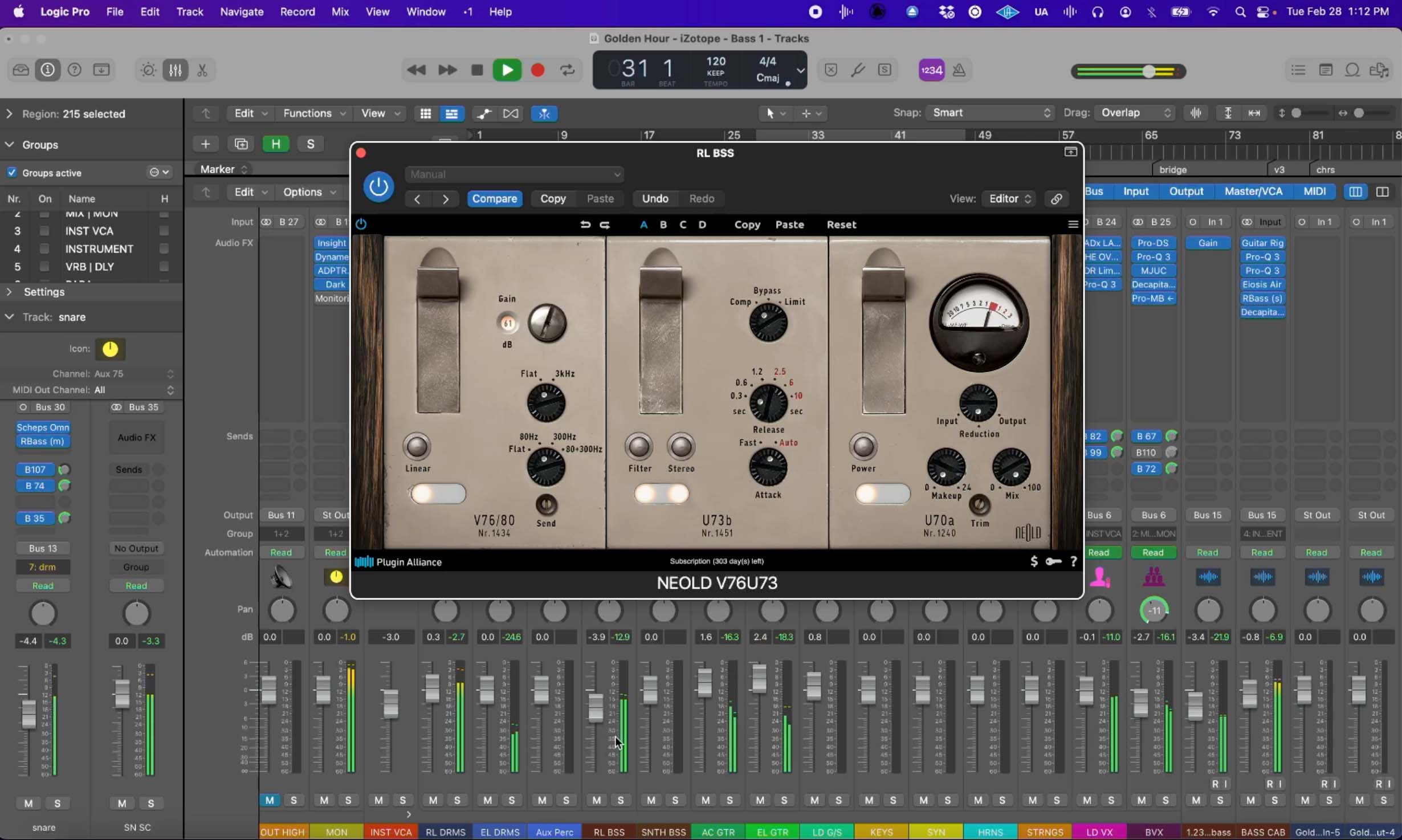Viewport: 1402px width, 840px height.
Task: Solo the RL BSS channel strip
Action: [621, 800]
